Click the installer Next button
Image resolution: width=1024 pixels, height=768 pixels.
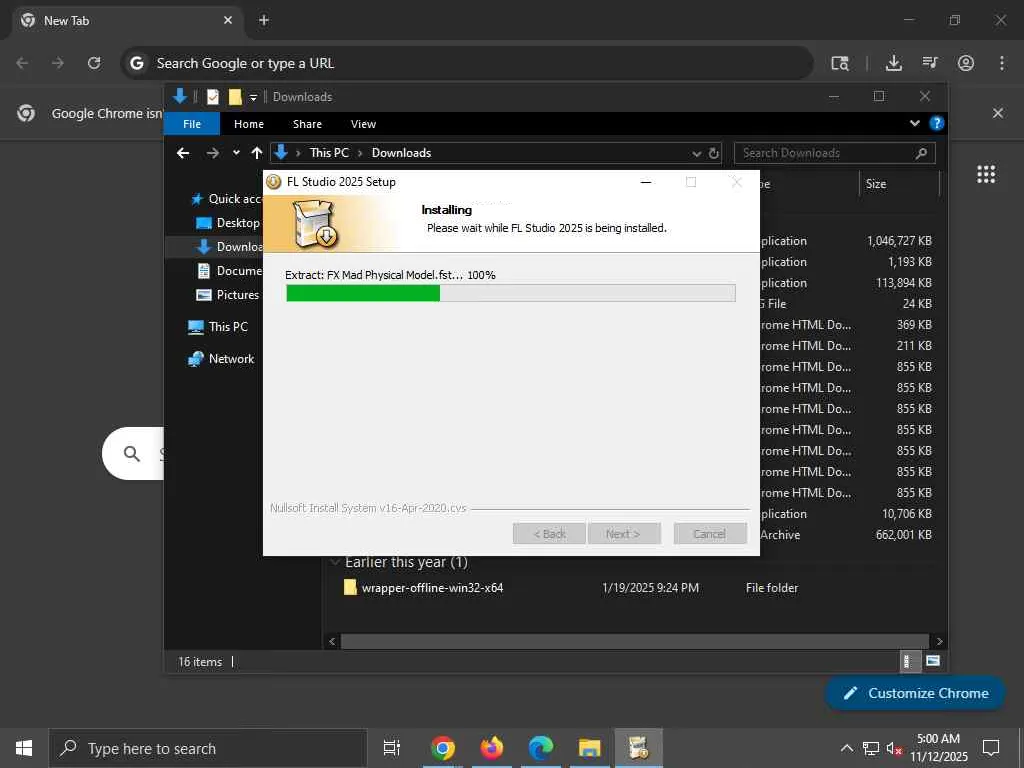click(624, 534)
